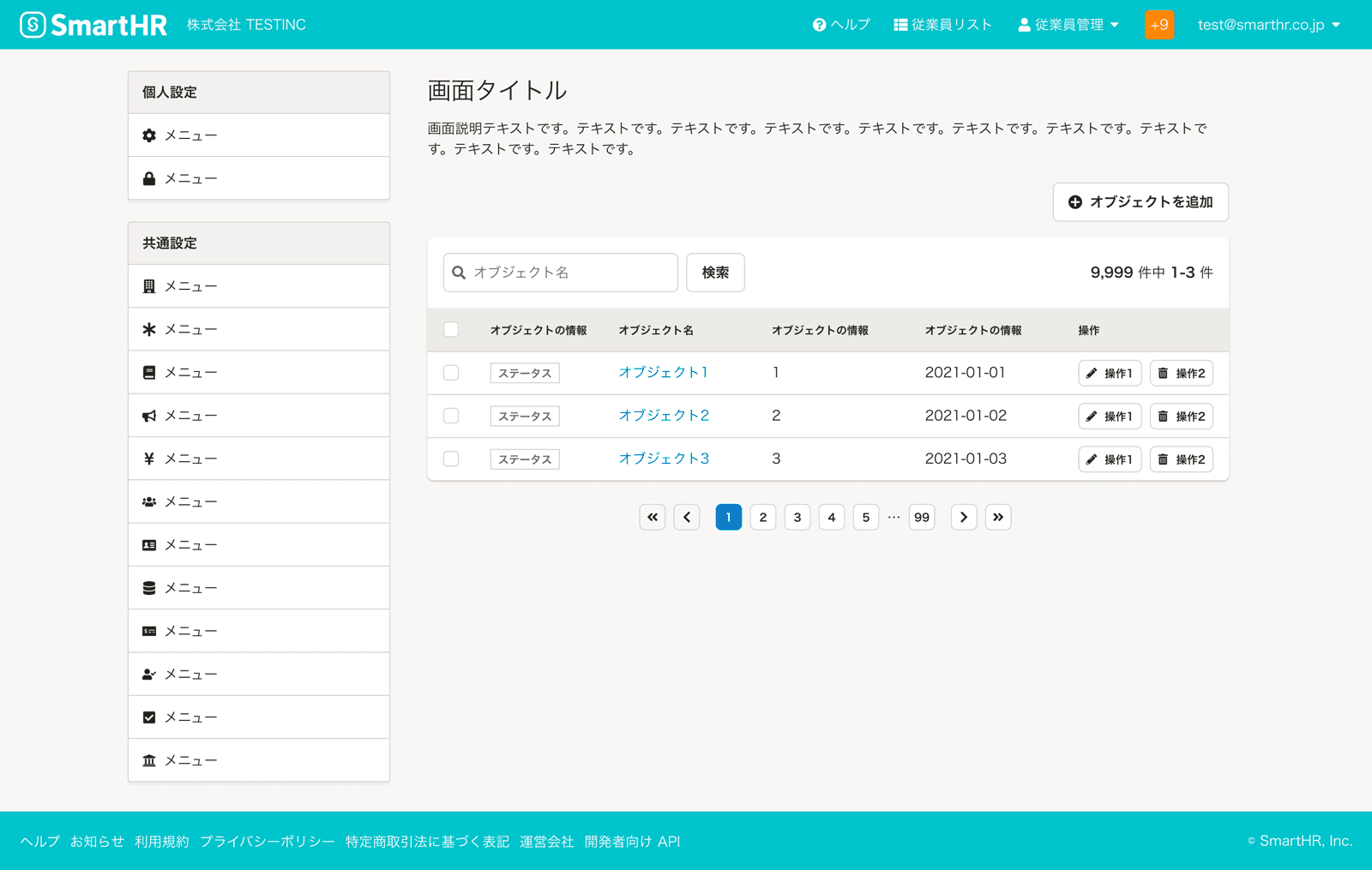Screen dimensions: 1372x870
Task: Click the SmartHR logo in the header
Action: pyautogui.click(x=93, y=23)
